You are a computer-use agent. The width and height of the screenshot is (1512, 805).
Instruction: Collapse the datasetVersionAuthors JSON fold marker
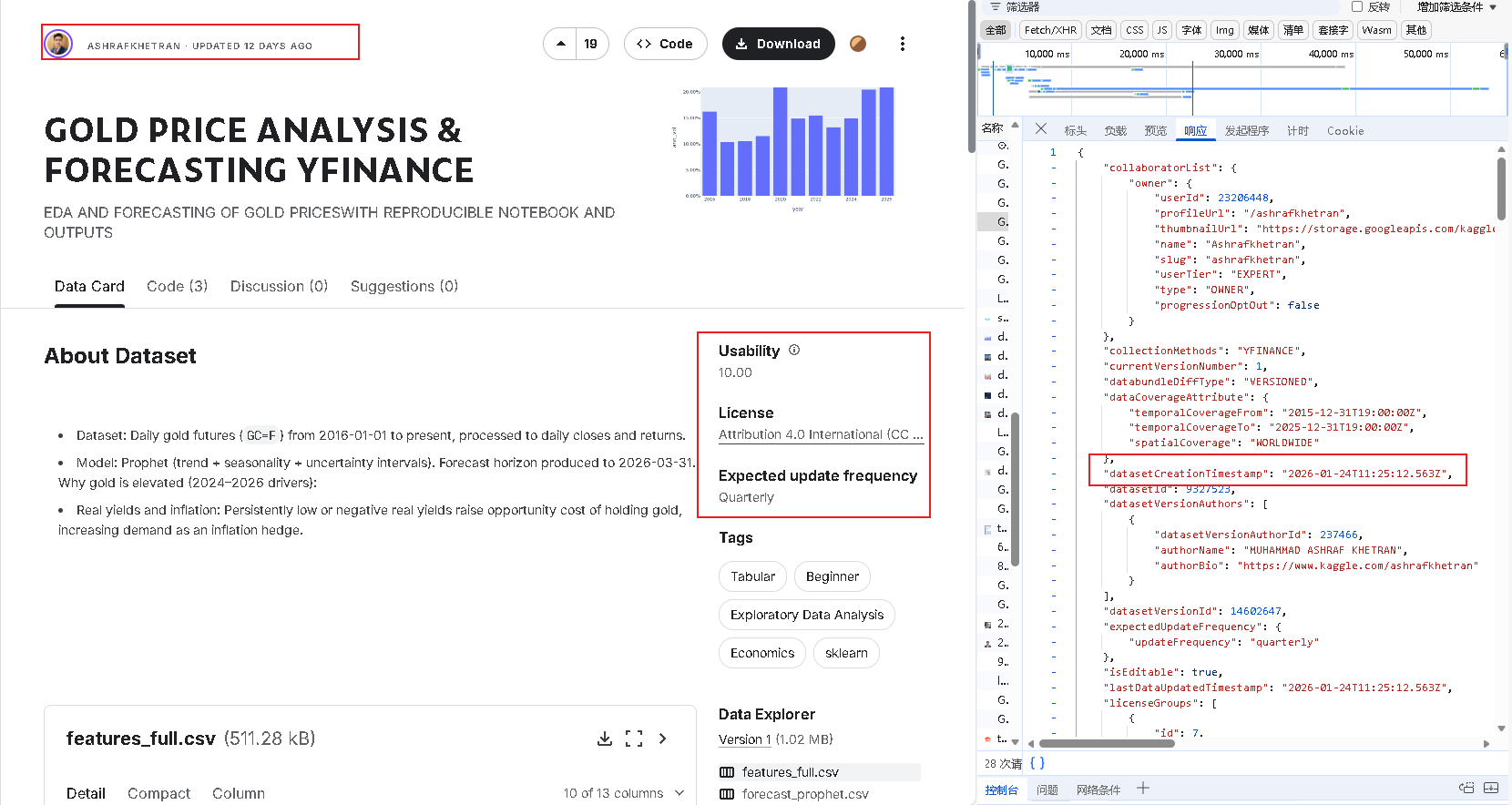click(x=1054, y=504)
